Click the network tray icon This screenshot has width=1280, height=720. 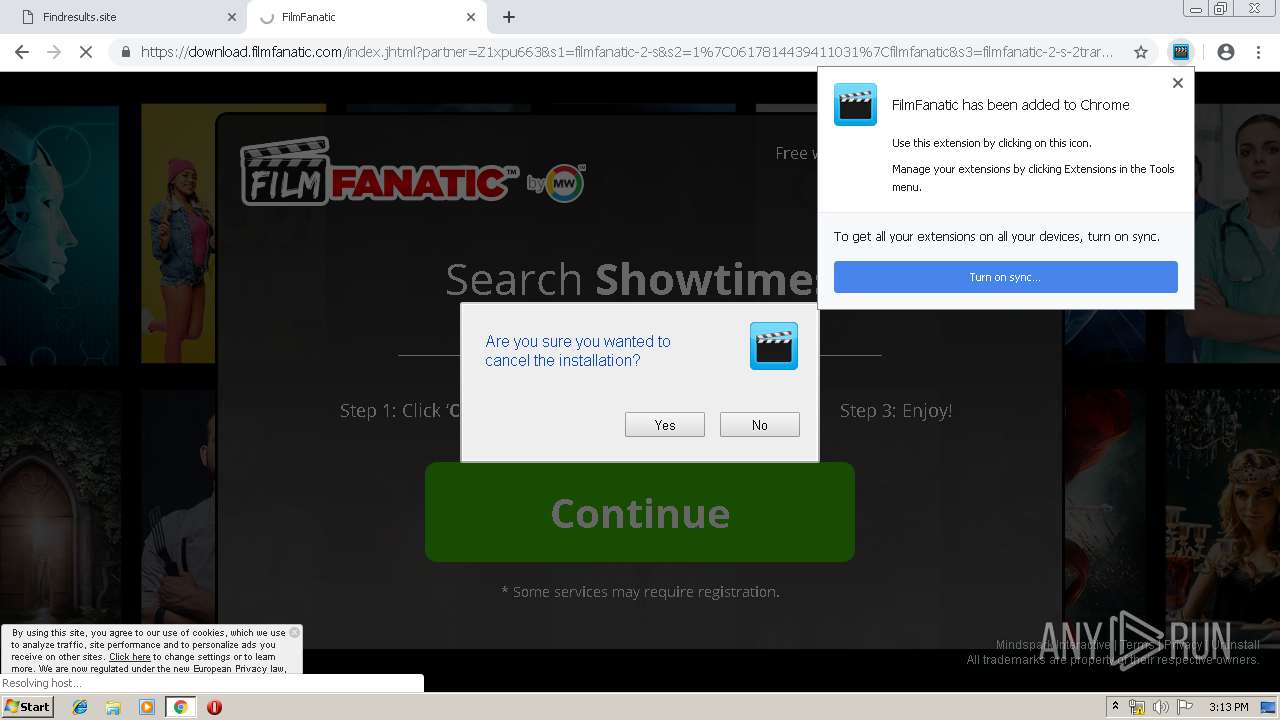pyautogui.click(x=1137, y=707)
